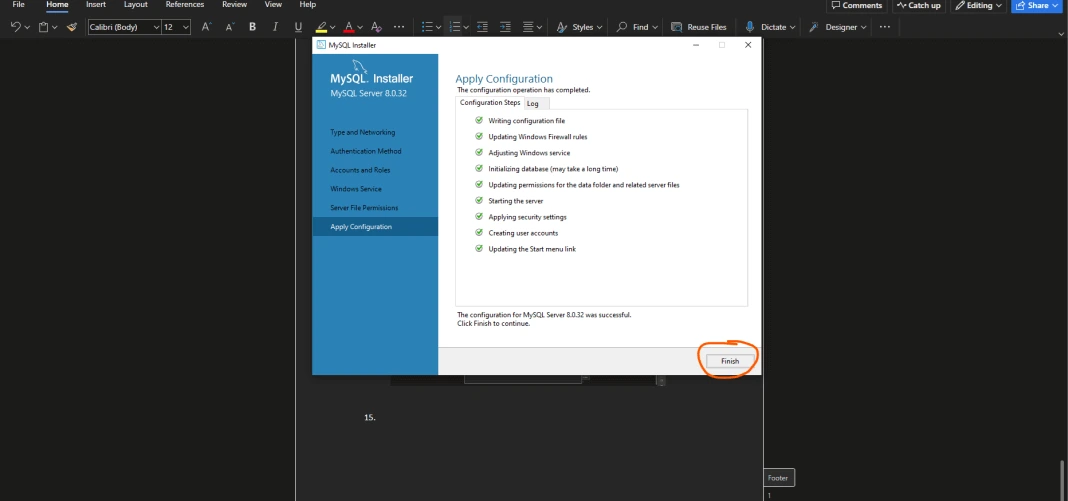This screenshot has height=501, width=1068.
Task: Collapse the ribbon with the chevron
Action: click(x=1061, y=33)
